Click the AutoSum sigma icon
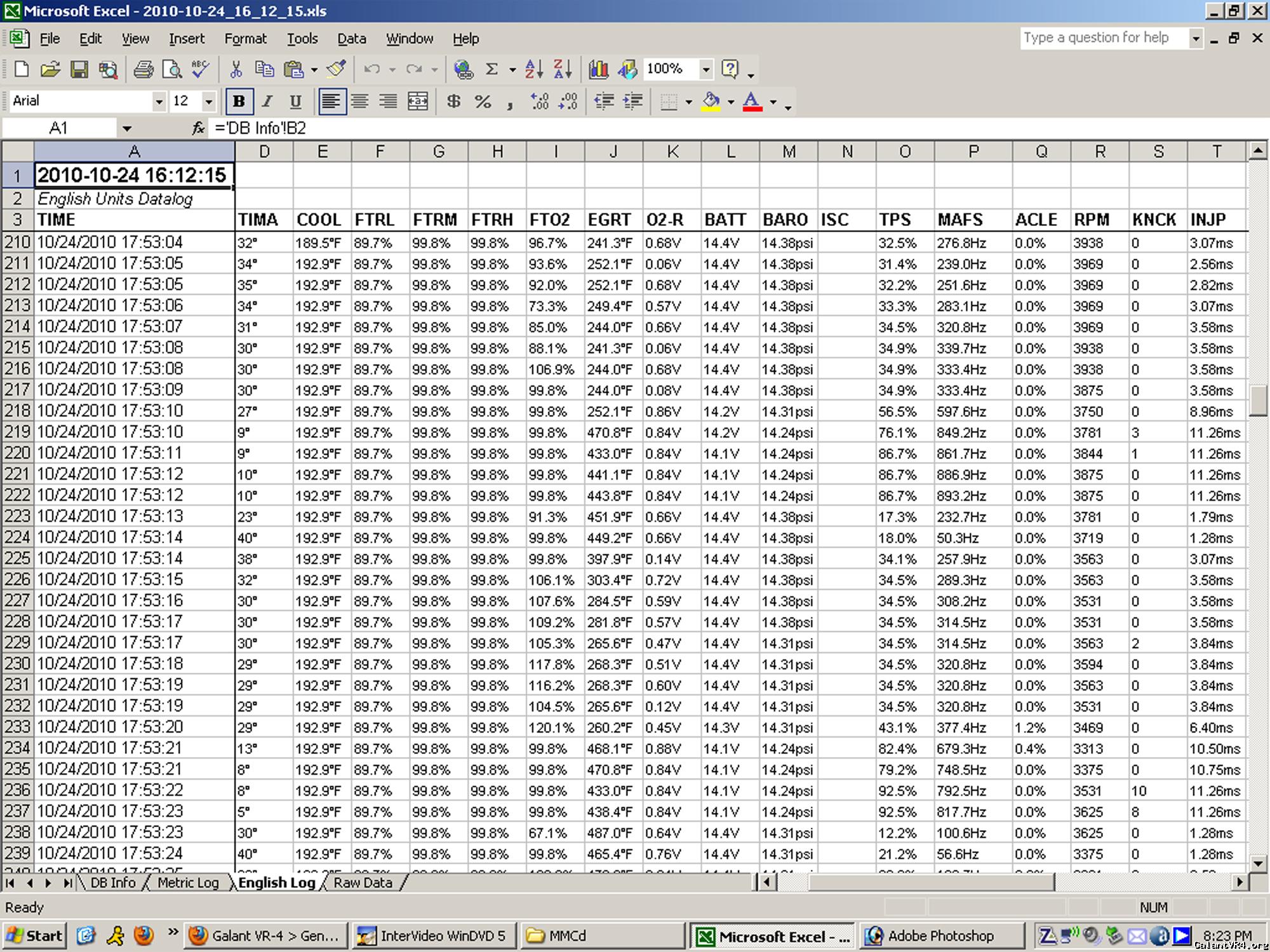The image size is (1270, 952). [491, 69]
